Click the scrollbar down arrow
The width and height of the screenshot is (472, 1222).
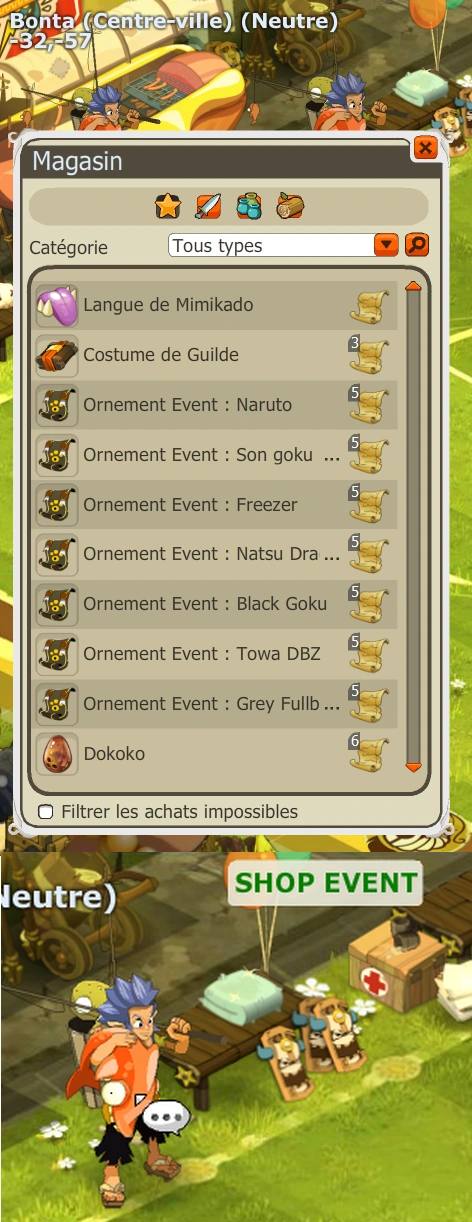tap(414, 767)
